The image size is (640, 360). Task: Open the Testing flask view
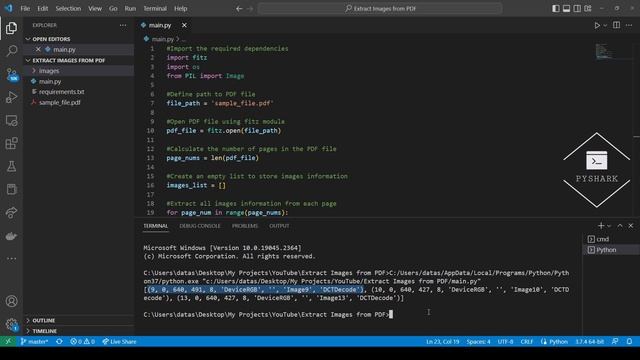tap(11, 166)
